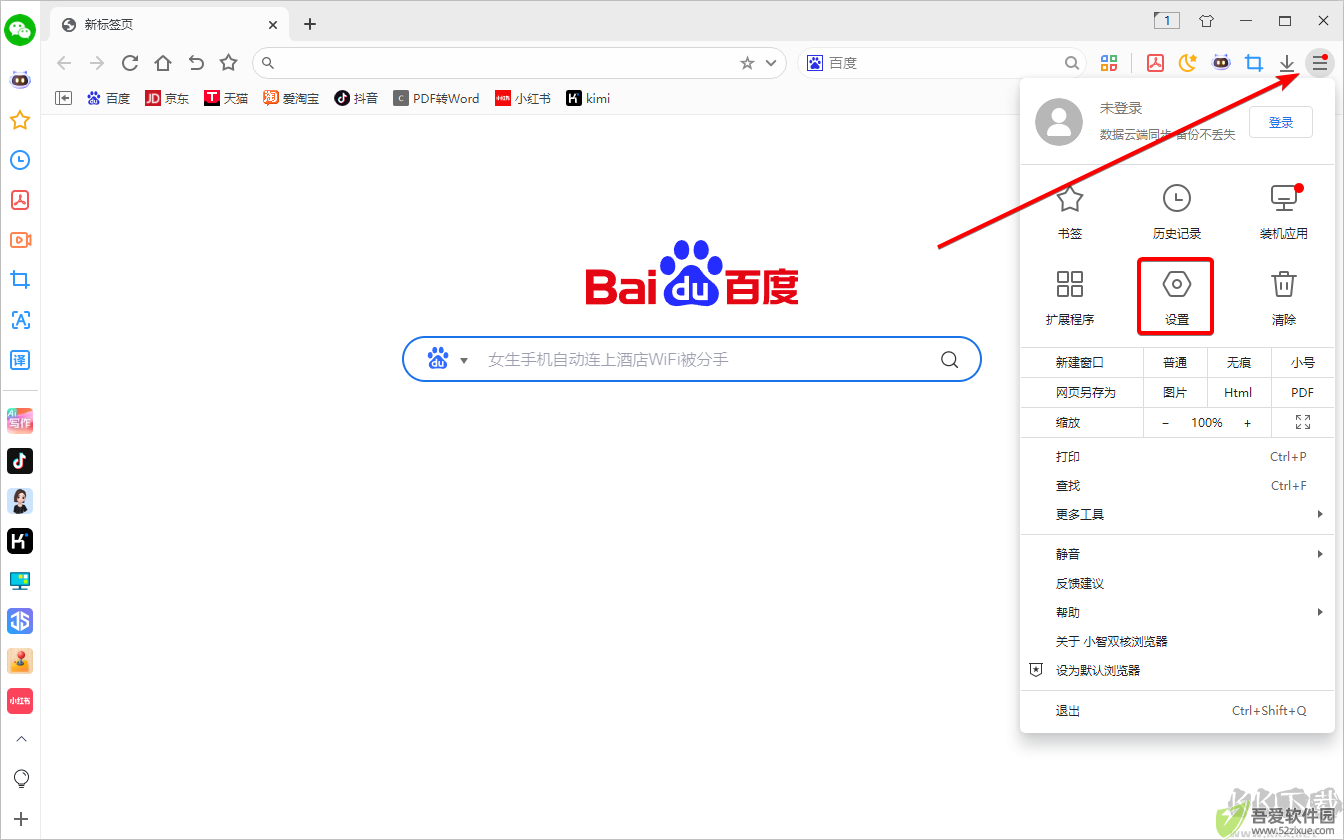
Task: Open the AI robot assistant in sidebar
Action: 20,79
